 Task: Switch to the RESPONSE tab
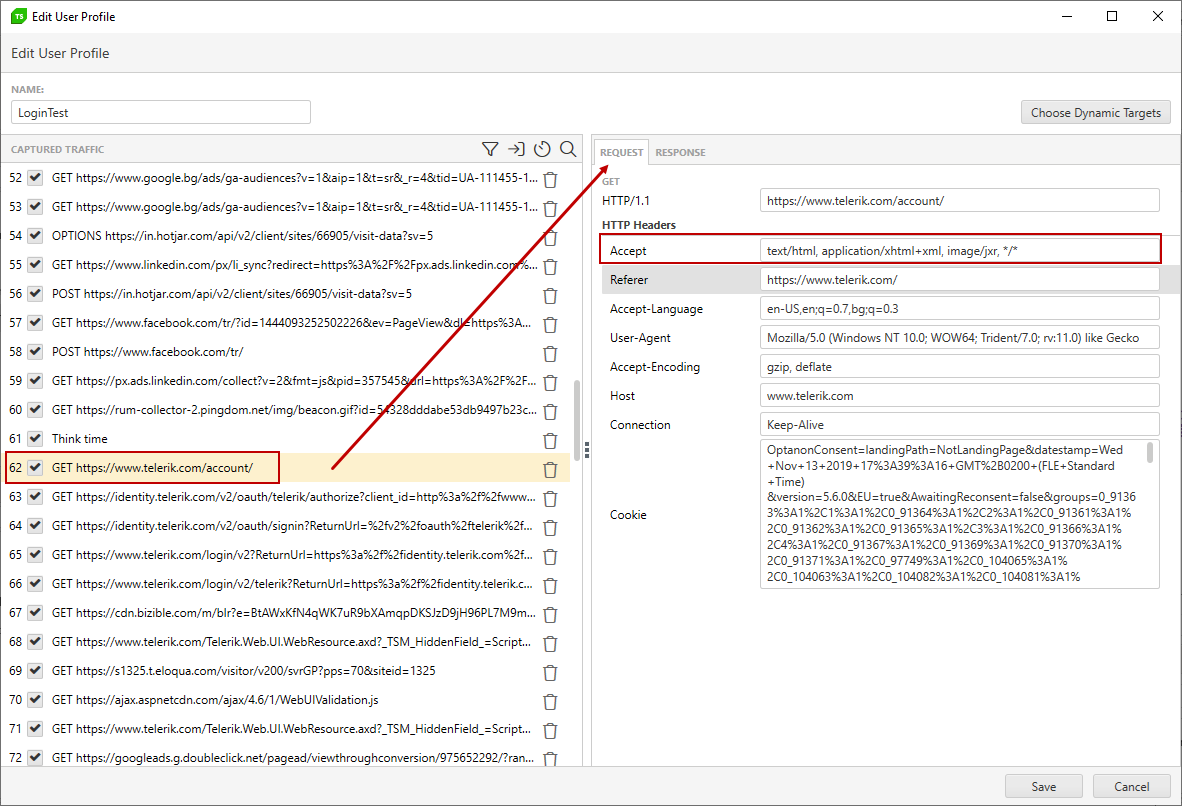(680, 152)
